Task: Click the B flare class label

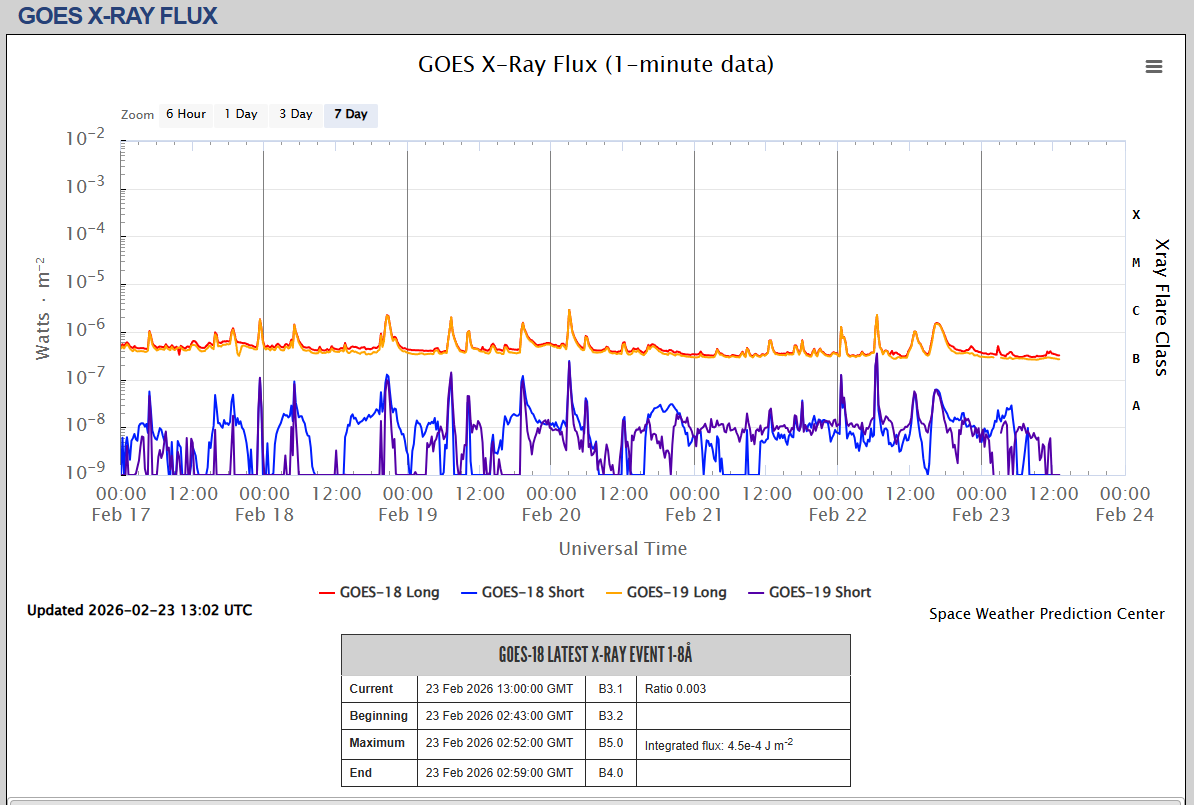Action: 1136,359
